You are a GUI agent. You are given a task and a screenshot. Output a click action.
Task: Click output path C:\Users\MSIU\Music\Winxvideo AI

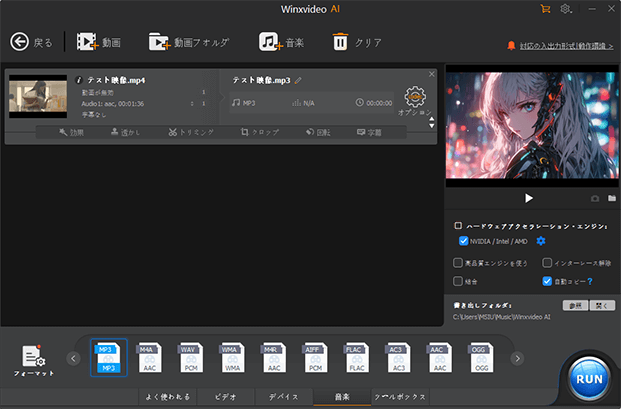(x=501, y=317)
